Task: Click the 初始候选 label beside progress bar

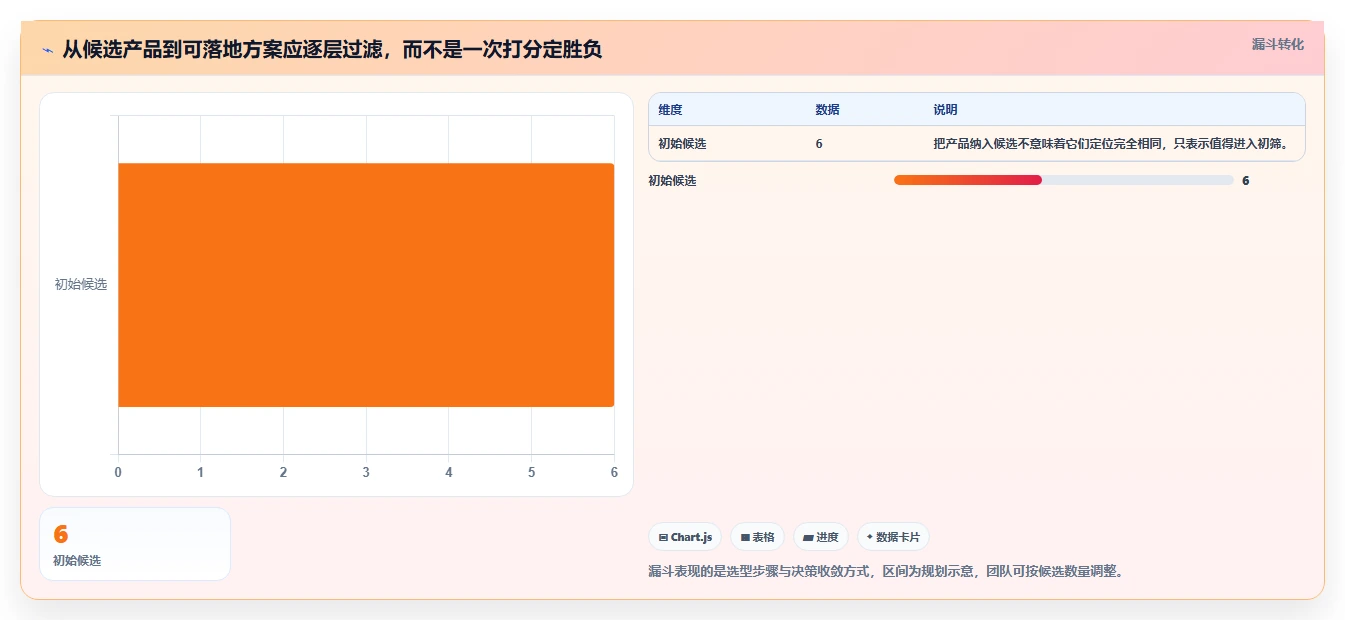Action: coord(672,181)
